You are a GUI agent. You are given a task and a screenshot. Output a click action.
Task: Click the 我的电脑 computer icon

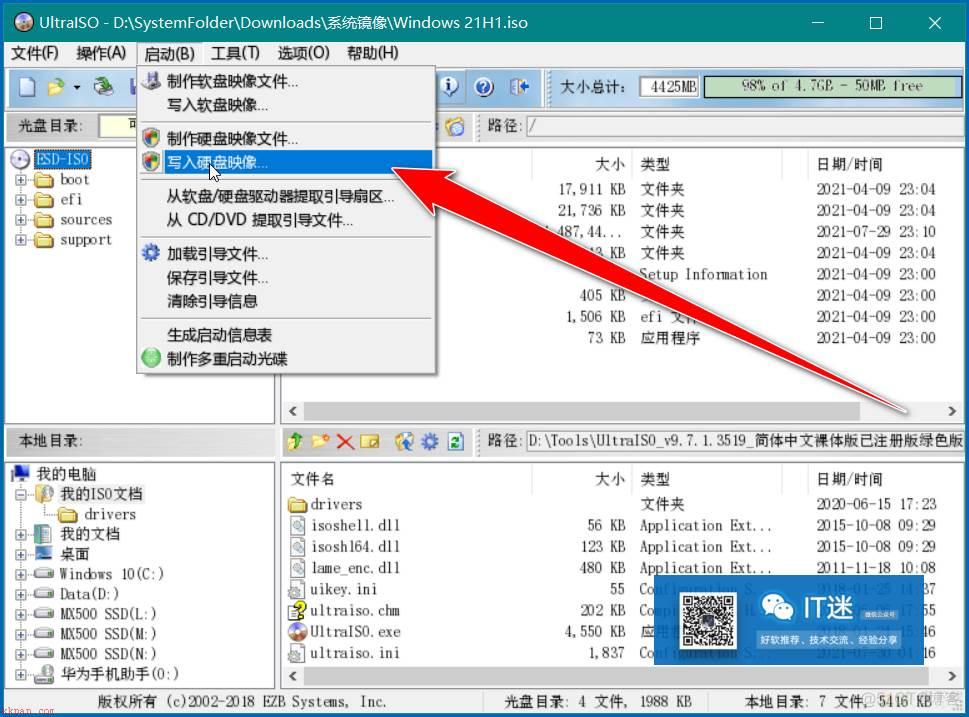21,473
